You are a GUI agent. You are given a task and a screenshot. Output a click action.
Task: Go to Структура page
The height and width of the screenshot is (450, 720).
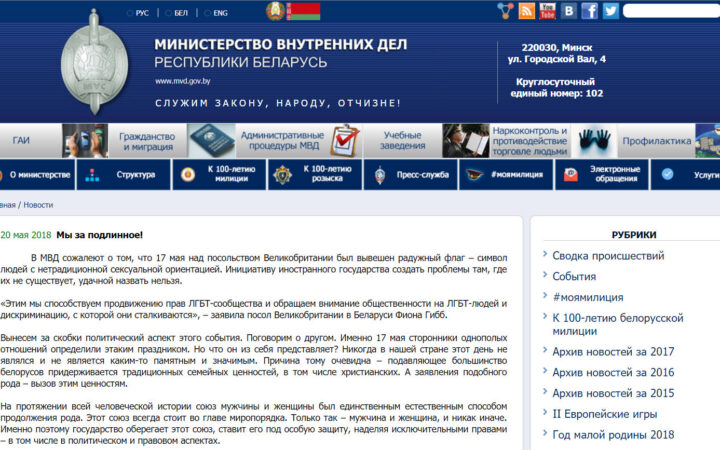(124, 174)
